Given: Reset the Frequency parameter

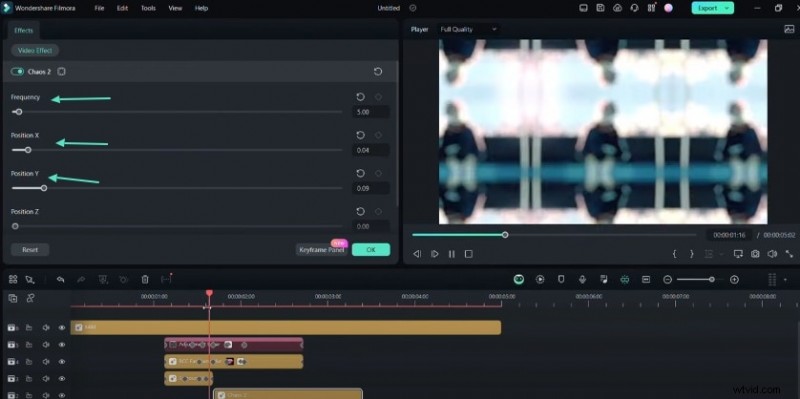Looking at the screenshot, I should (360, 97).
